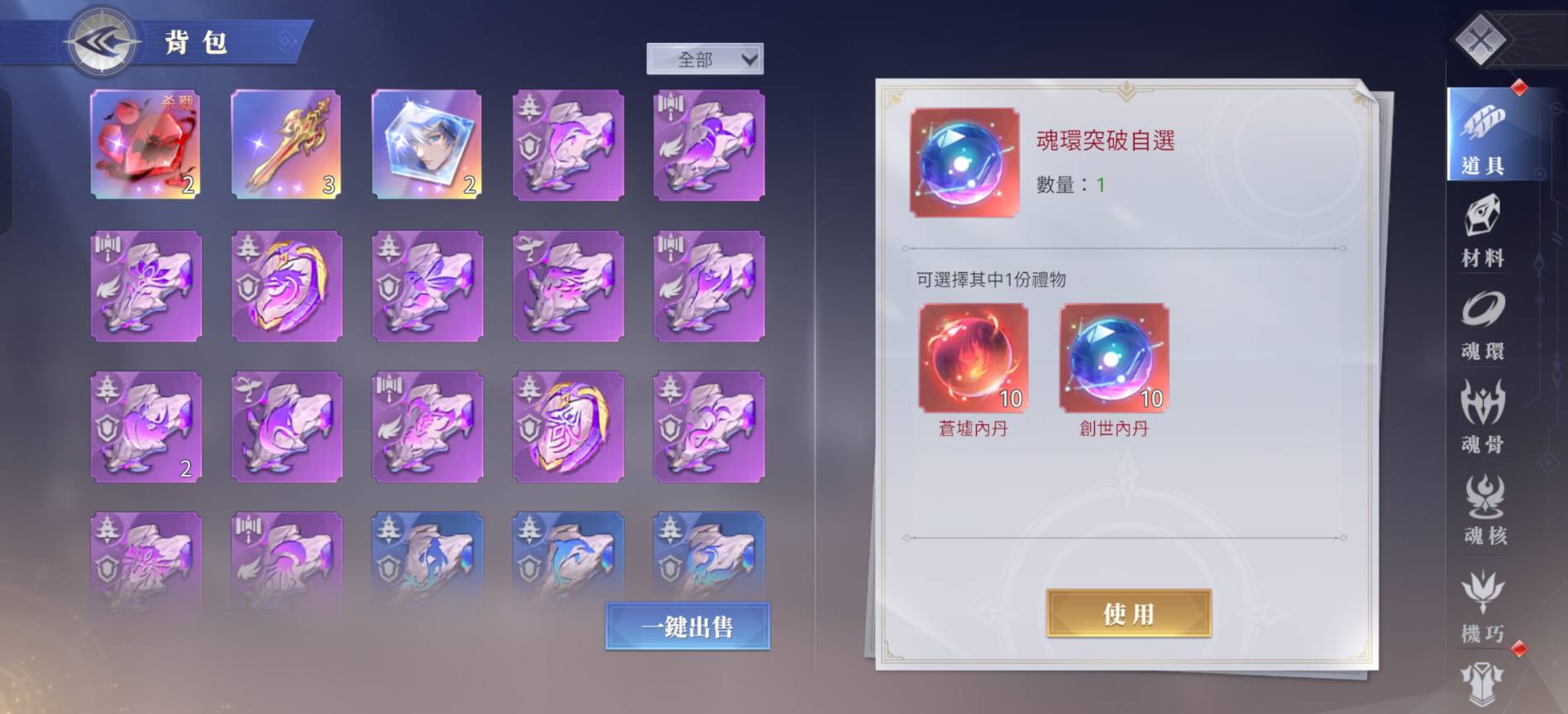The image size is (1568, 714).
Task: Select the golden sword item with count 3
Action: click(x=286, y=145)
